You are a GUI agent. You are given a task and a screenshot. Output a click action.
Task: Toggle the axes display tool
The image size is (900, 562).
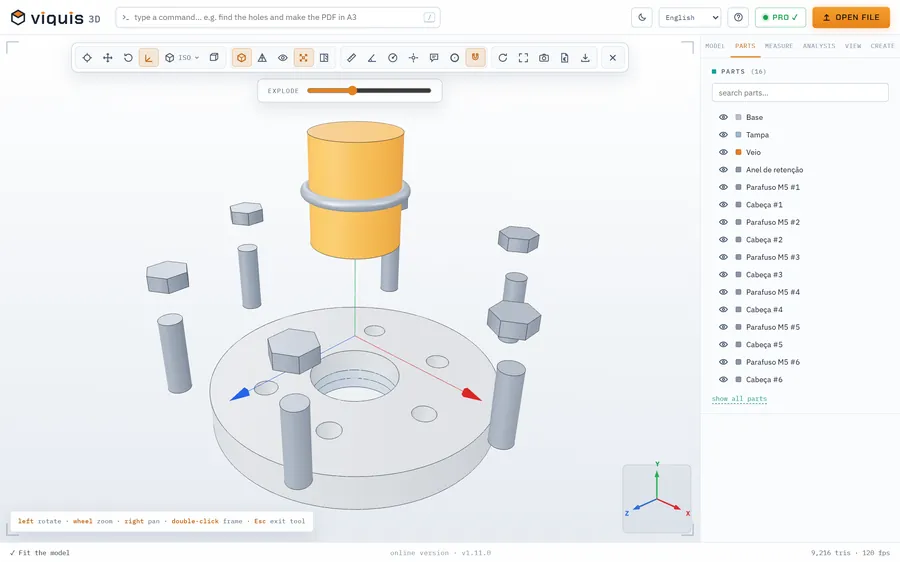tap(149, 57)
